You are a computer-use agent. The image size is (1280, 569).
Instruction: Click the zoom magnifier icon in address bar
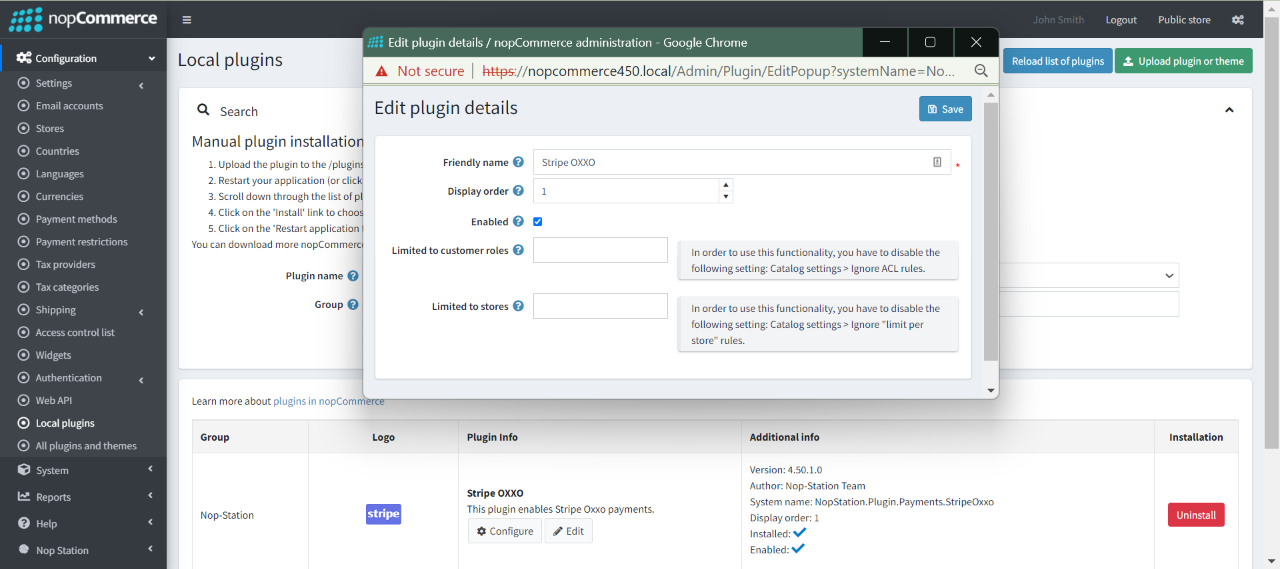(x=981, y=71)
